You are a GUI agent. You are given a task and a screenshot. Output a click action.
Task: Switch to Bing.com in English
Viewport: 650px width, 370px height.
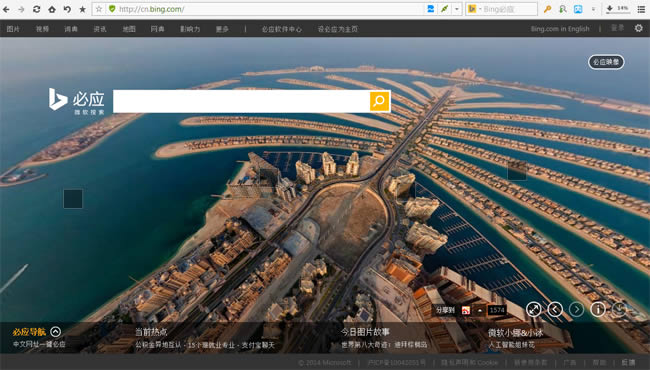[x=560, y=29]
